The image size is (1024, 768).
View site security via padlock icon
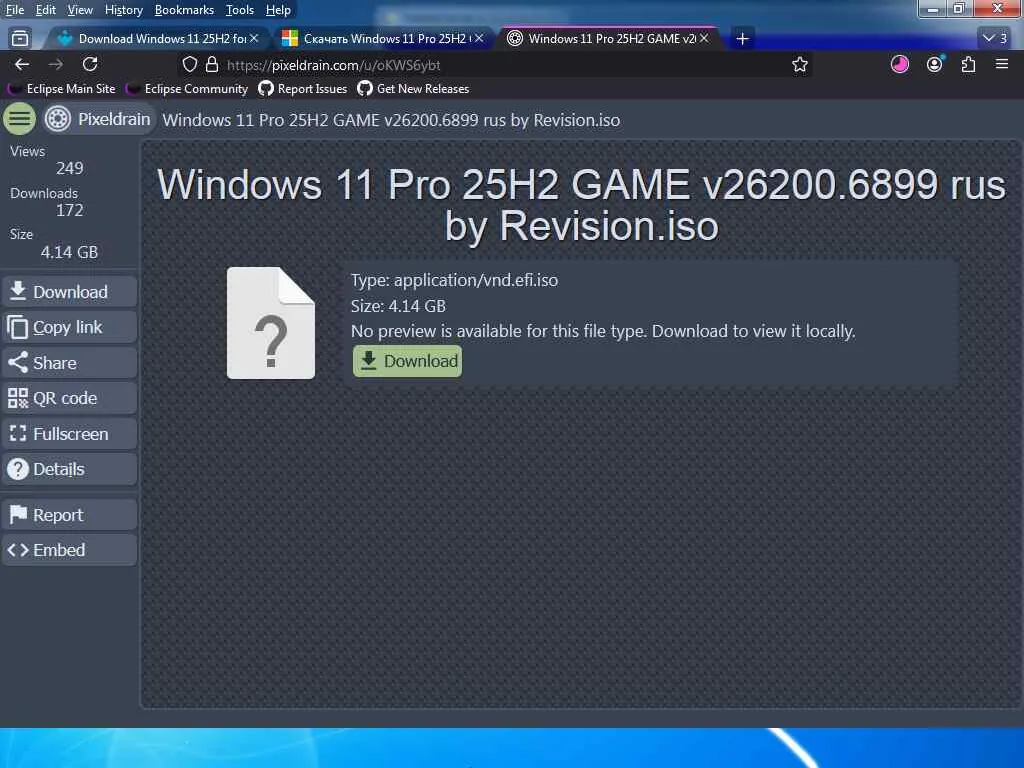[x=212, y=65]
